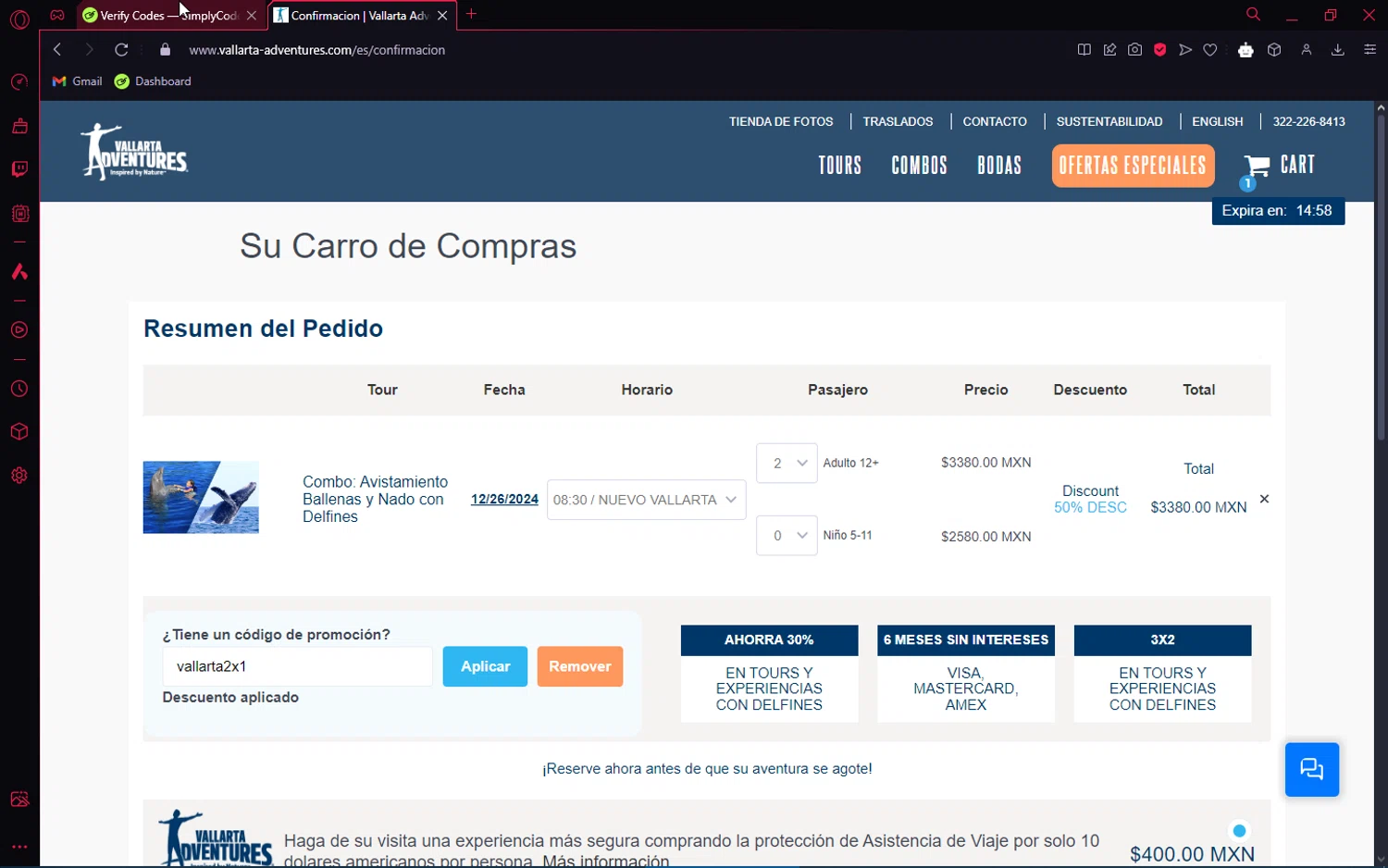This screenshot has height=868, width=1388.
Task: Open the Opera GX menu logo
Action: pos(19,19)
